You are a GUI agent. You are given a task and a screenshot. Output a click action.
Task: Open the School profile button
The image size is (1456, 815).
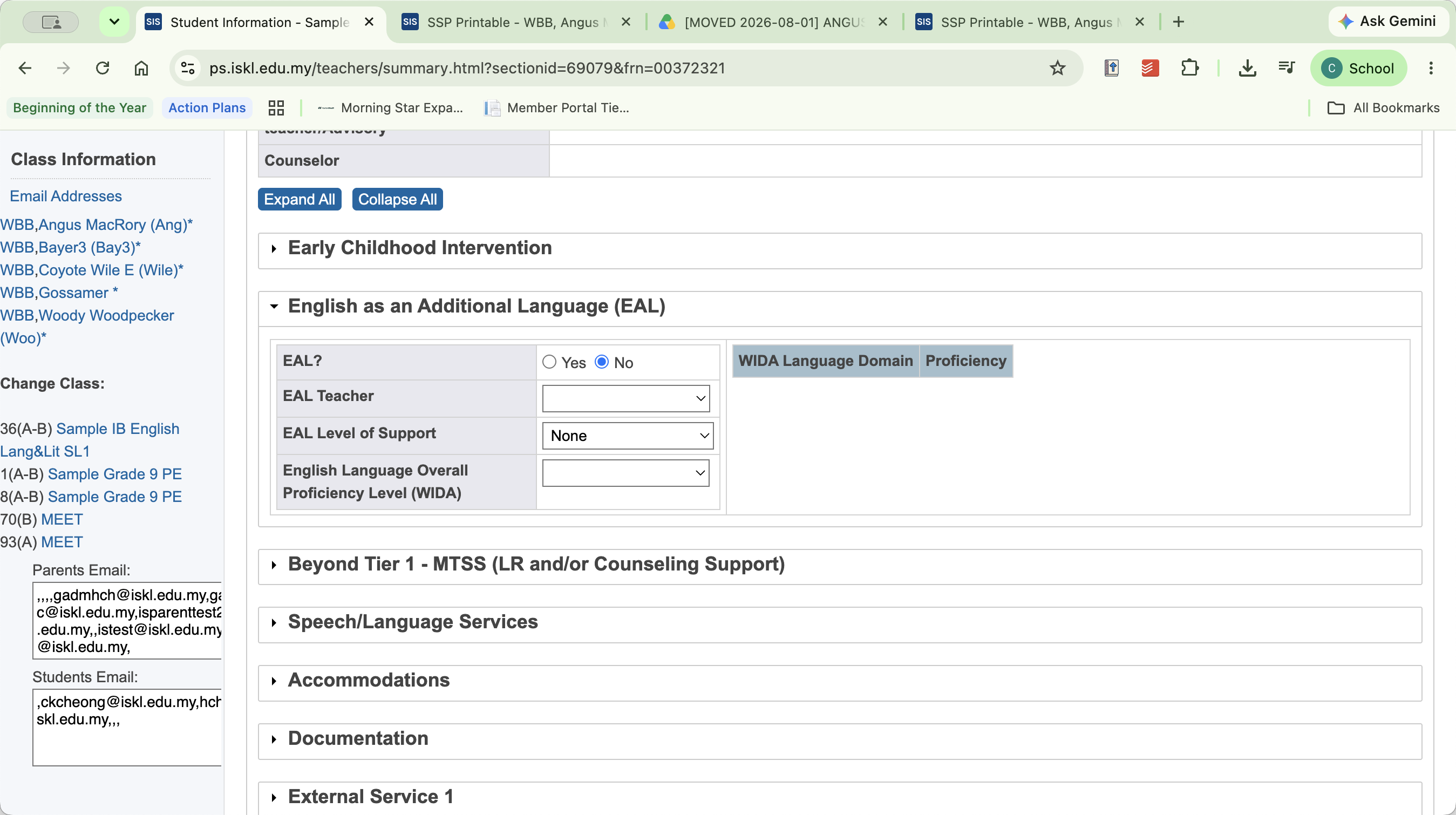tap(1358, 69)
